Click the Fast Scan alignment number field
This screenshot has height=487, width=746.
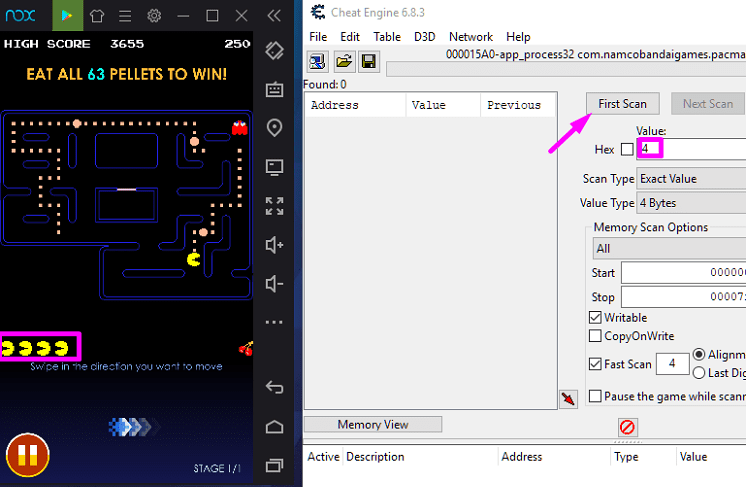point(672,364)
